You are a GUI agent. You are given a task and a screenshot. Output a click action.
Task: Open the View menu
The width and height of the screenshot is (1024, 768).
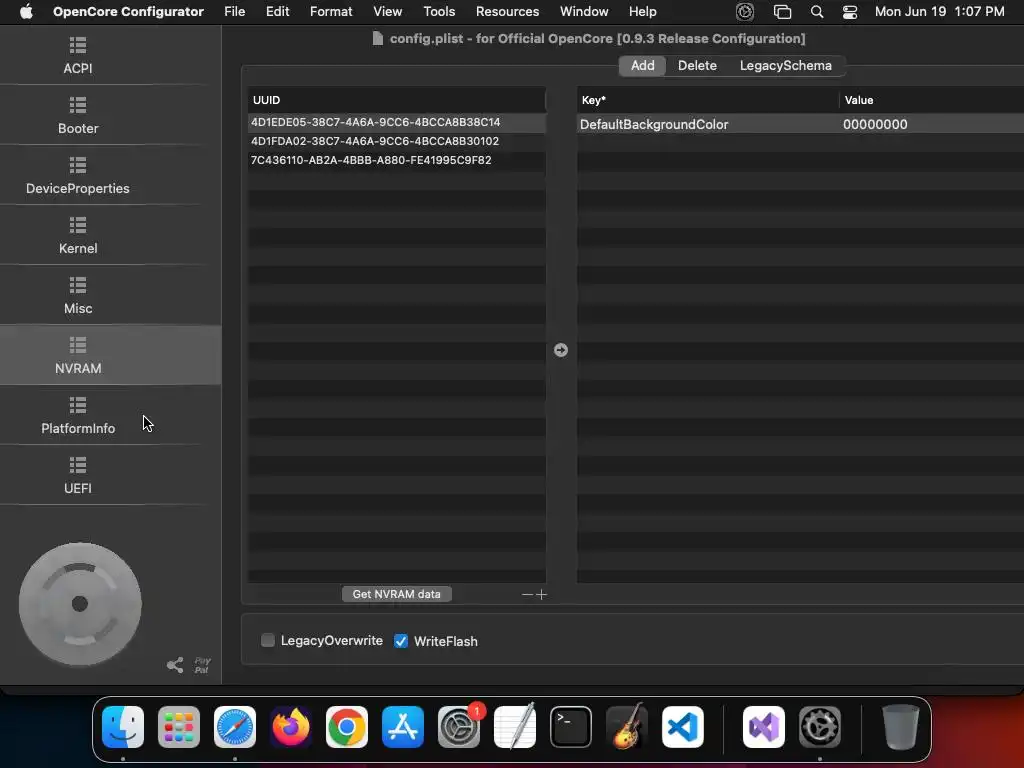[x=387, y=12]
